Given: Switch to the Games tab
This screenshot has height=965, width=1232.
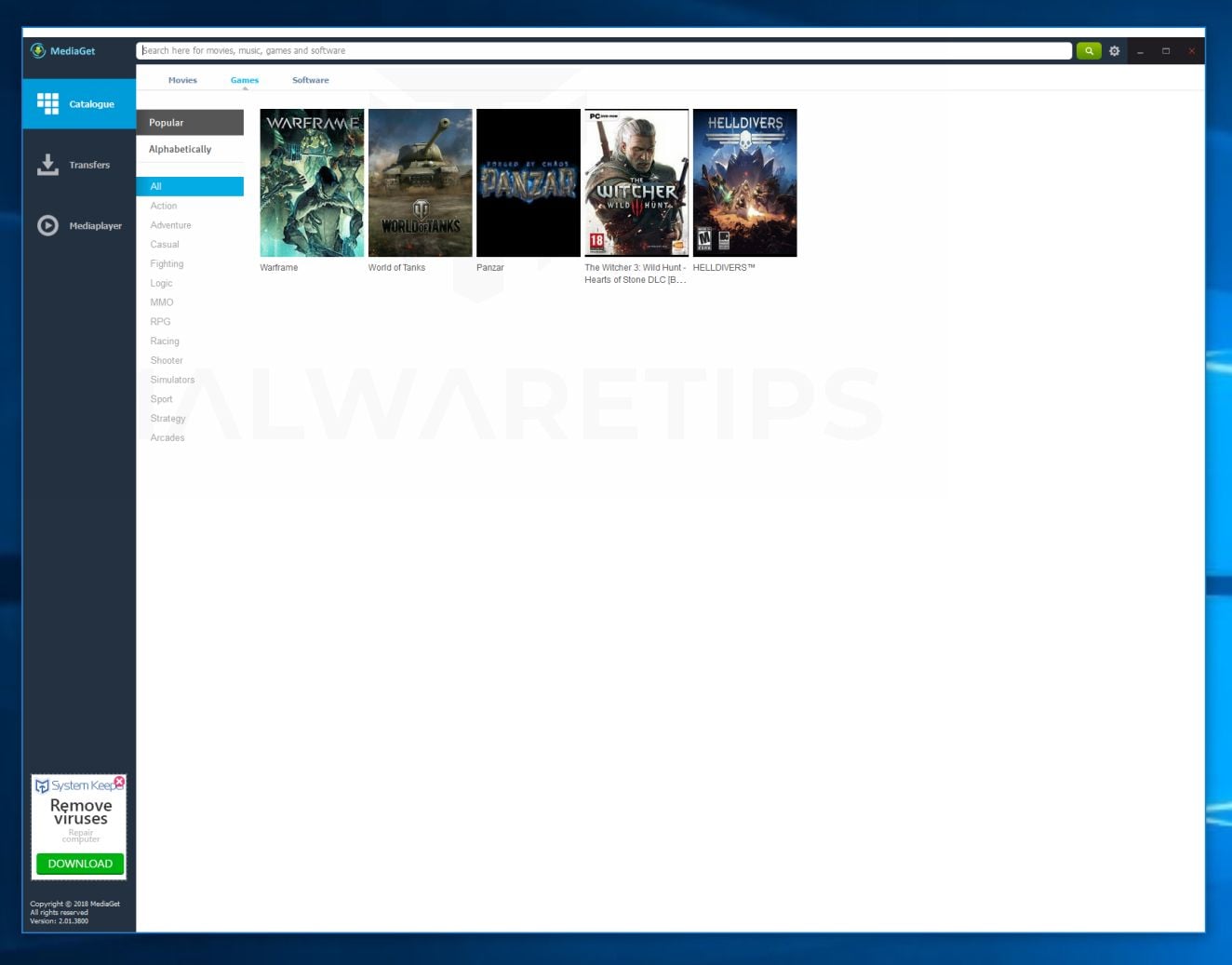Looking at the screenshot, I should 245,80.
